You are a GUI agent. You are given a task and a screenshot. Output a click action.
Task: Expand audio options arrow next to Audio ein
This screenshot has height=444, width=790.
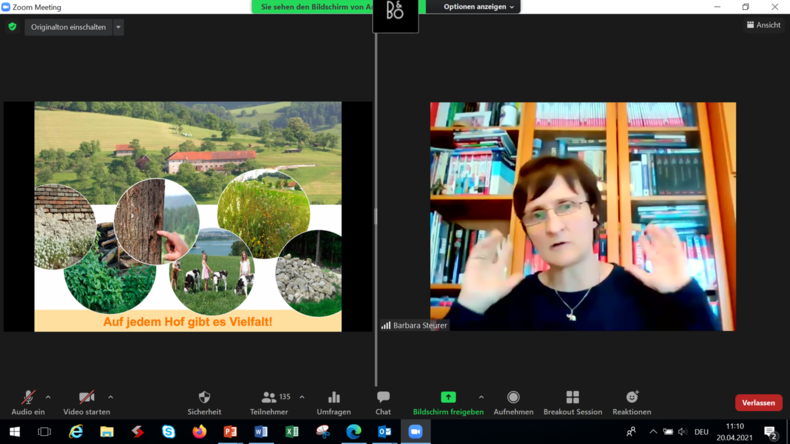48,397
